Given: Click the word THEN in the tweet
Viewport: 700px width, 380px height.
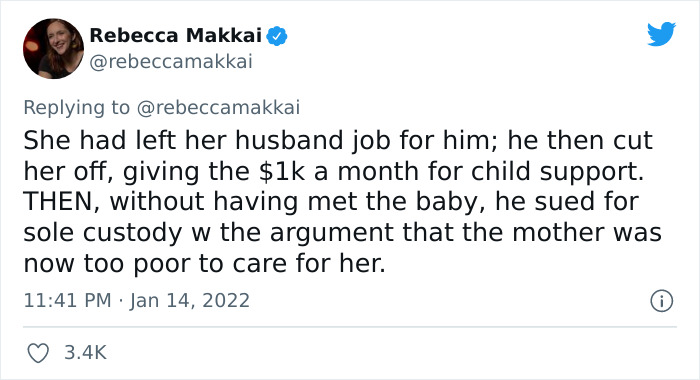Looking at the screenshot, I should [x=58, y=202].
